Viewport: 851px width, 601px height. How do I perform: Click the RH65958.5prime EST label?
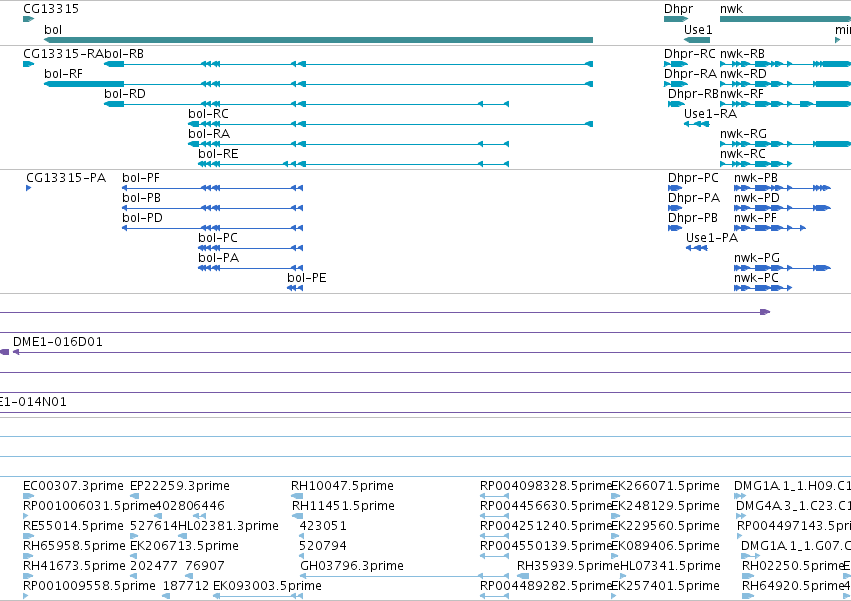74,546
